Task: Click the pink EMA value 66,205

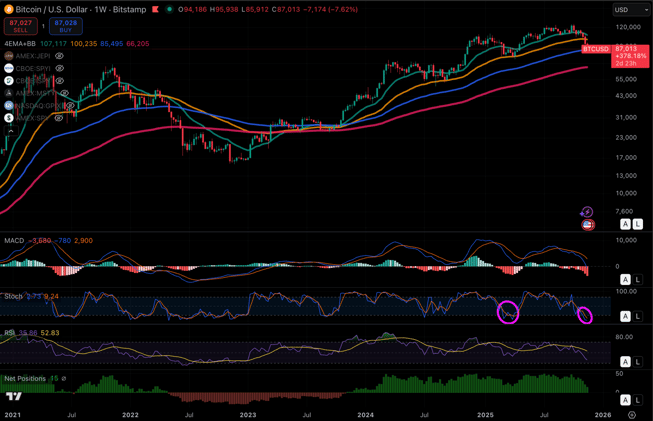Action: 137,44
